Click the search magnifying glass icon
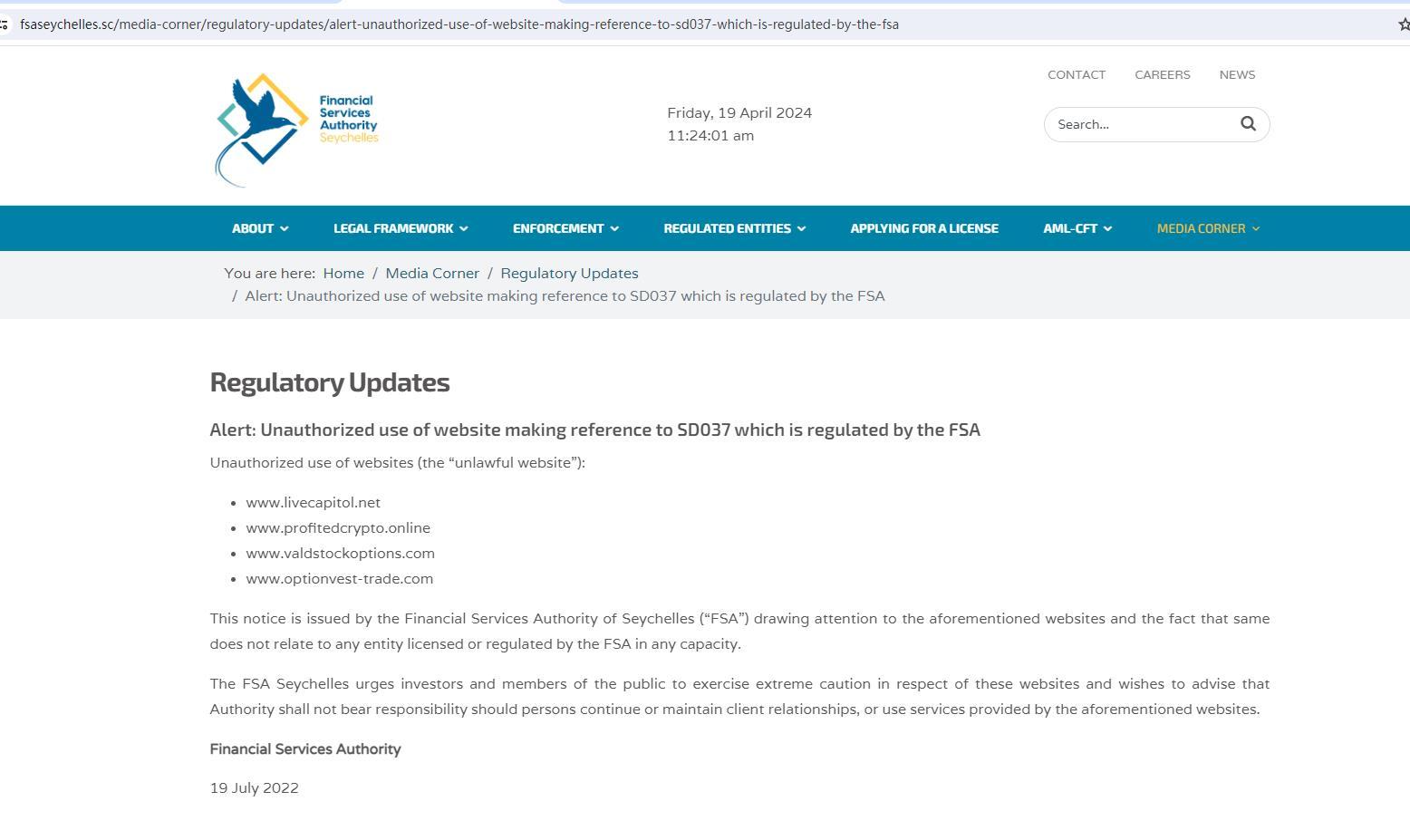Viewport: 1410px width, 840px height. point(1248,124)
